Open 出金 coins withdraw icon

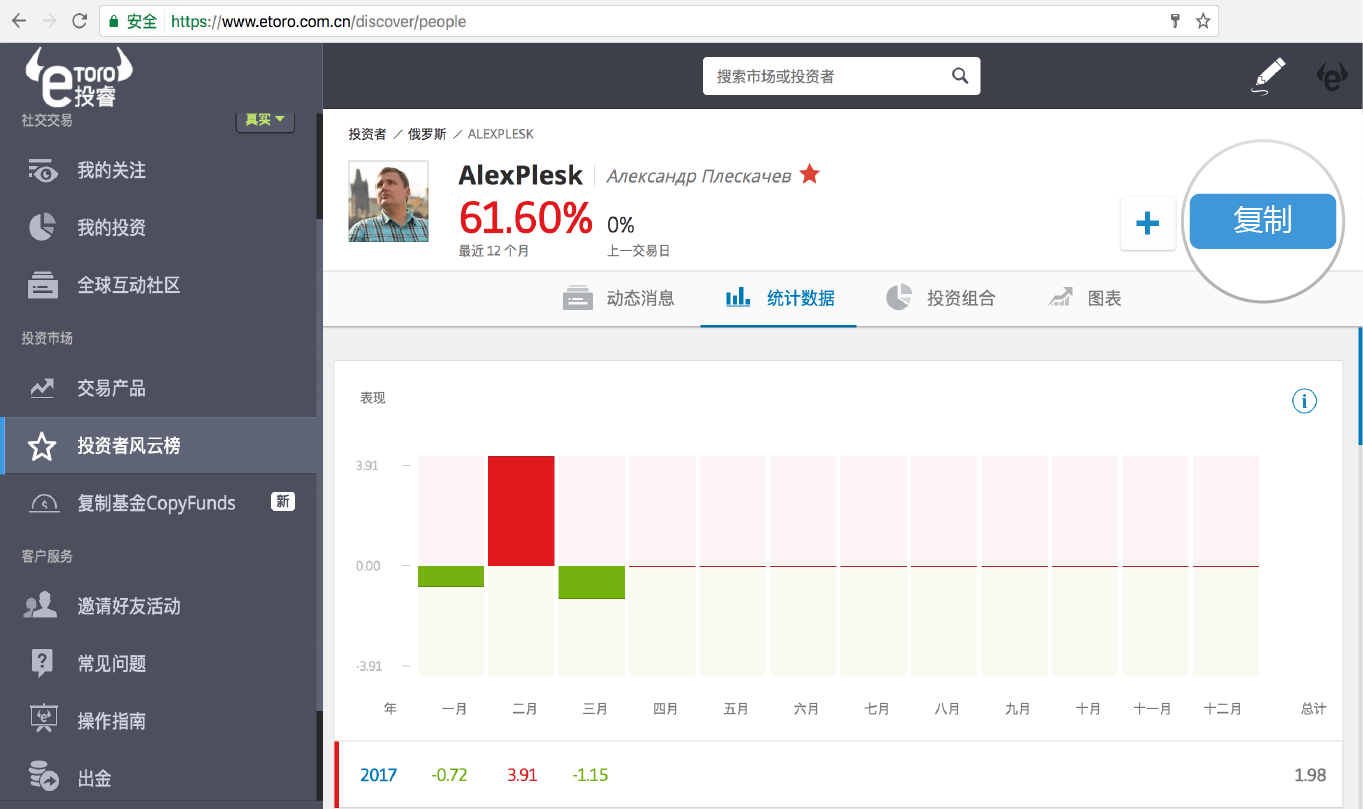(x=42, y=776)
